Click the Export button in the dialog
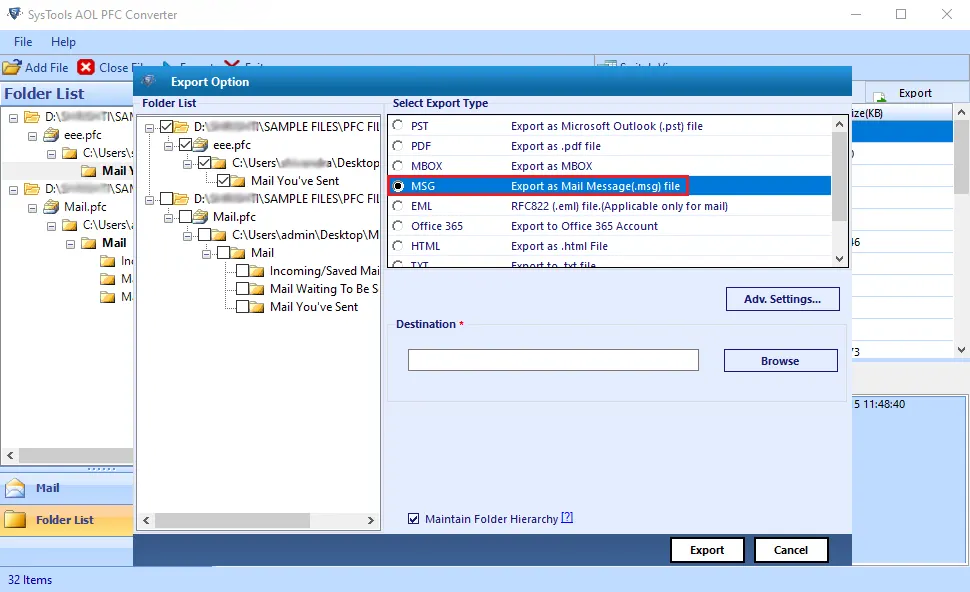Image resolution: width=970 pixels, height=592 pixels. click(707, 550)
